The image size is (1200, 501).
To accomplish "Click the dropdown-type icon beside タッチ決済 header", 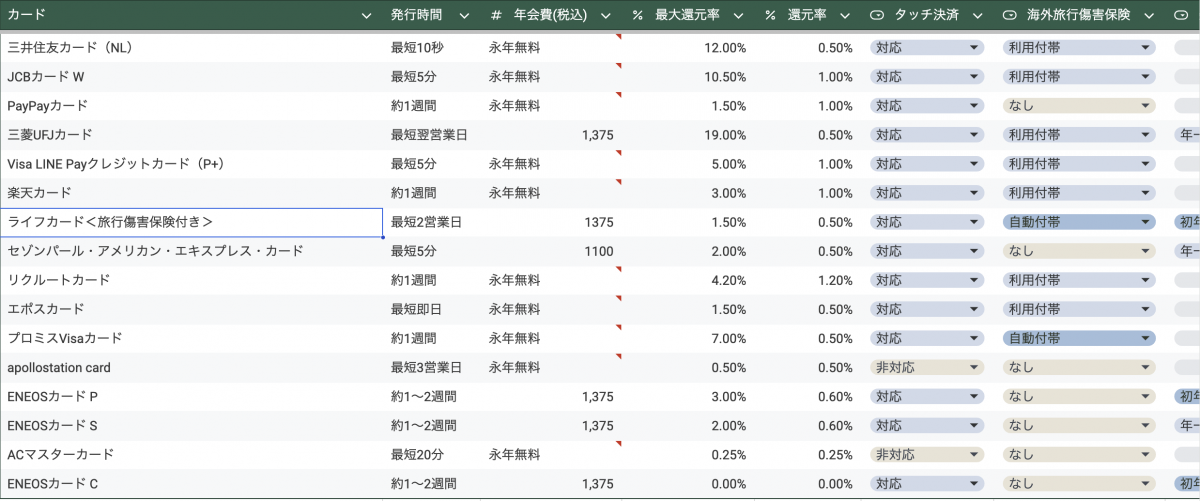I will click(x=877, y=16).
